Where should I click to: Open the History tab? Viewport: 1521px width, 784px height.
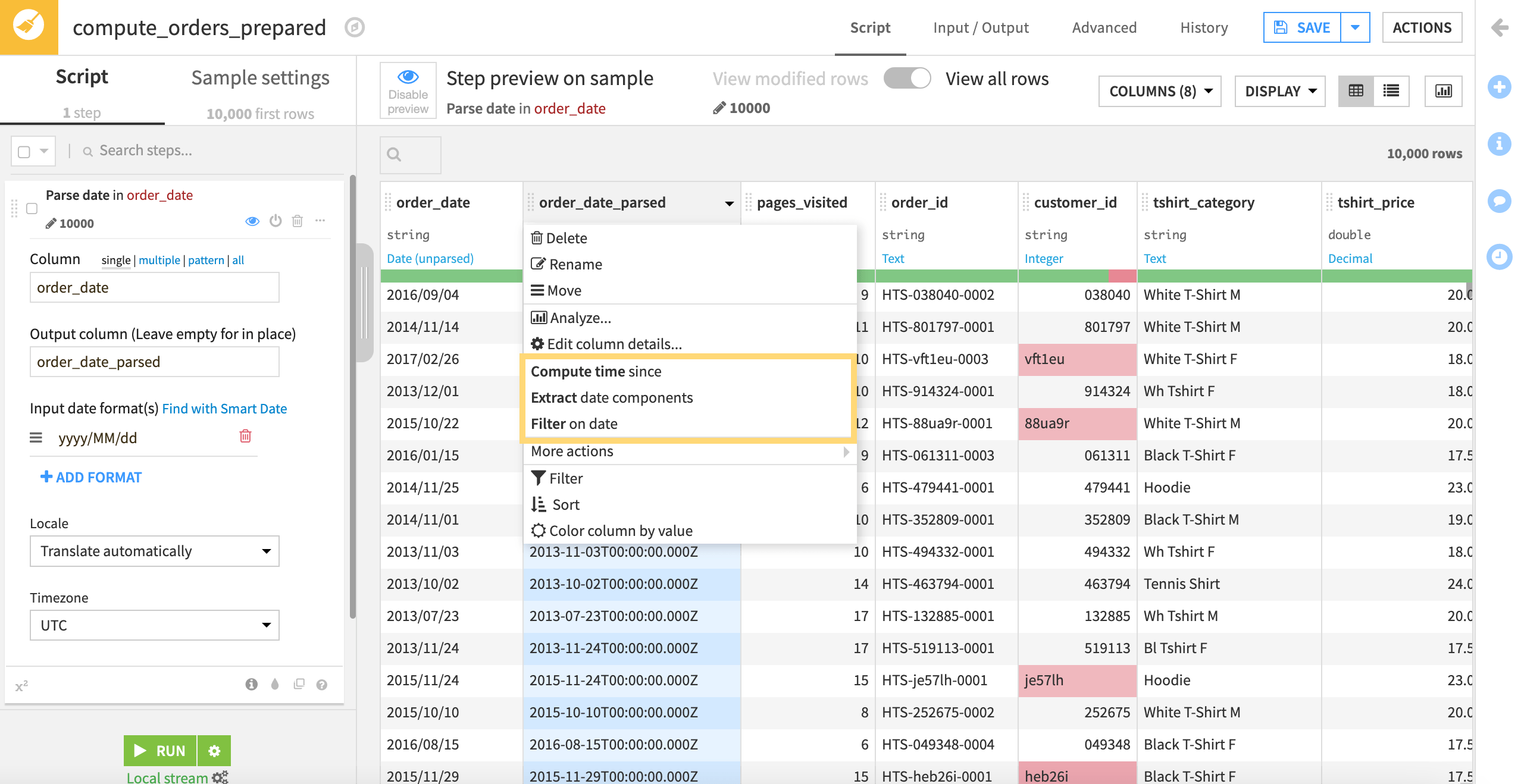1204,27
